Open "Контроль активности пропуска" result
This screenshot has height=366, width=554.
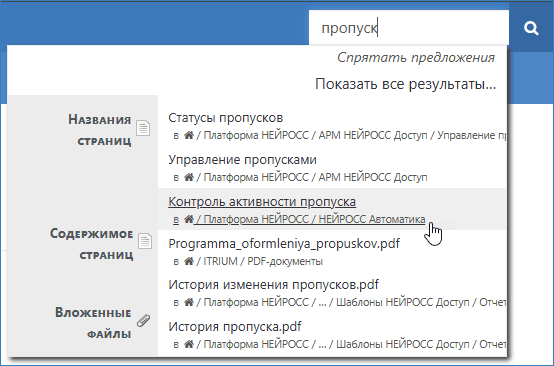tap(262, 202)
